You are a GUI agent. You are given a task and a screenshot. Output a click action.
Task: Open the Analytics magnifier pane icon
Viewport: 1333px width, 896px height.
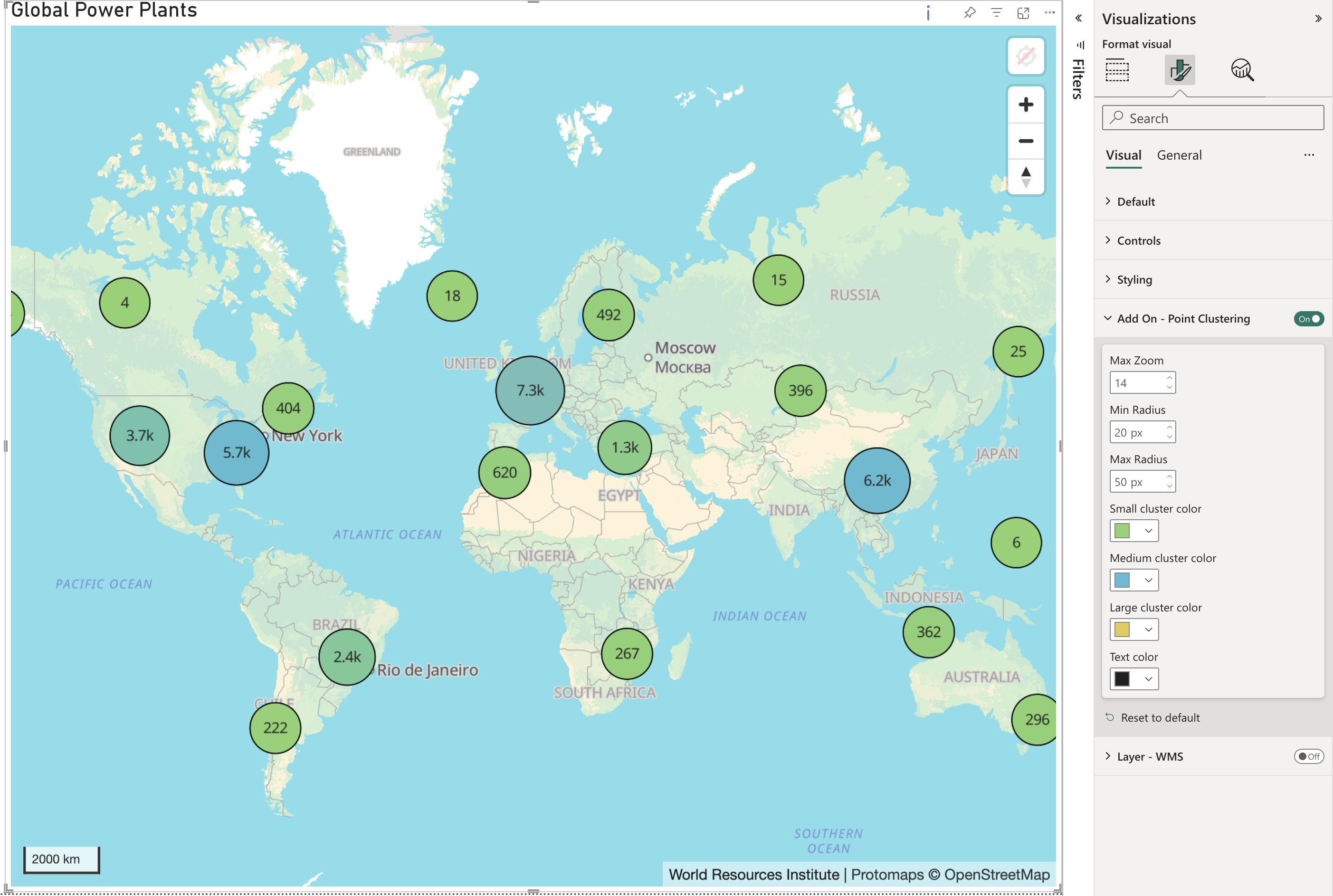[x=1242, y=70]
